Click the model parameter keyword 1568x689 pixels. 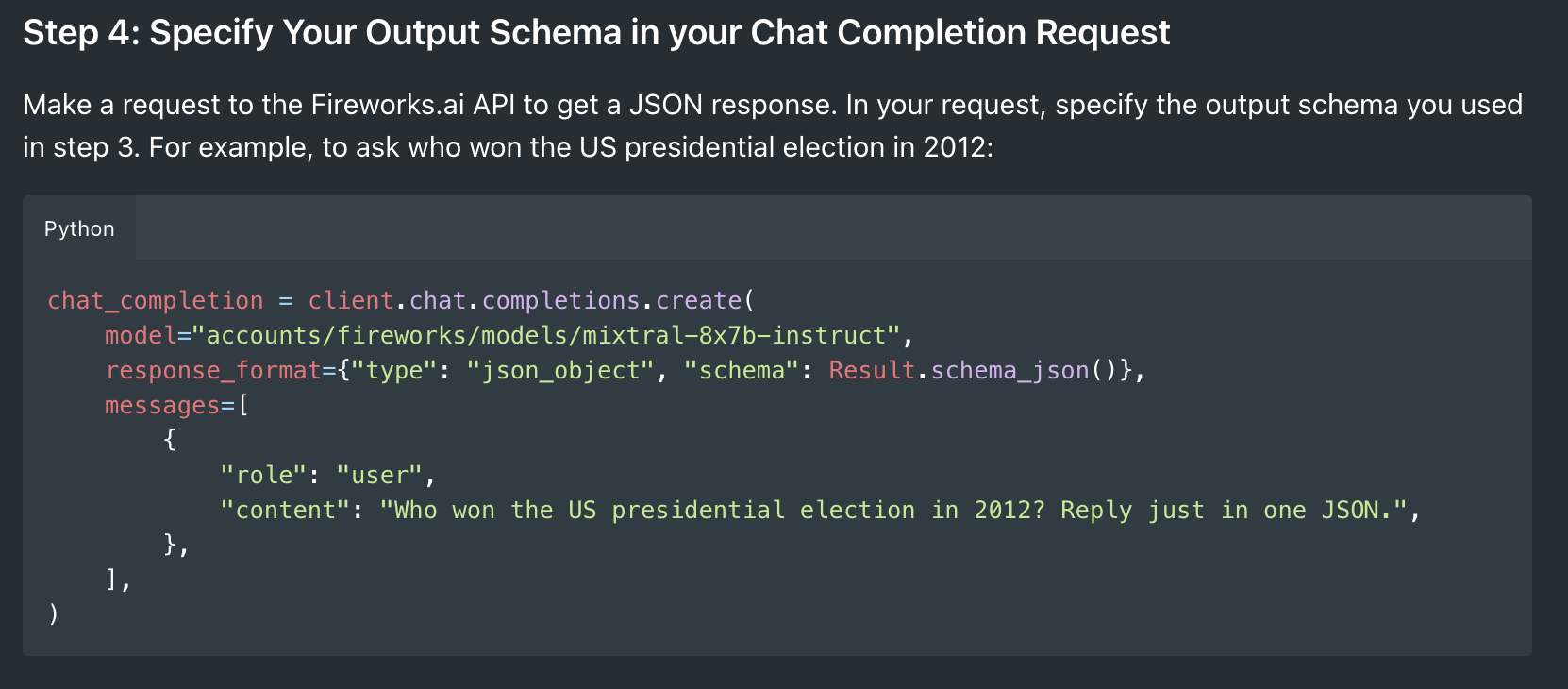click(141, 336)
